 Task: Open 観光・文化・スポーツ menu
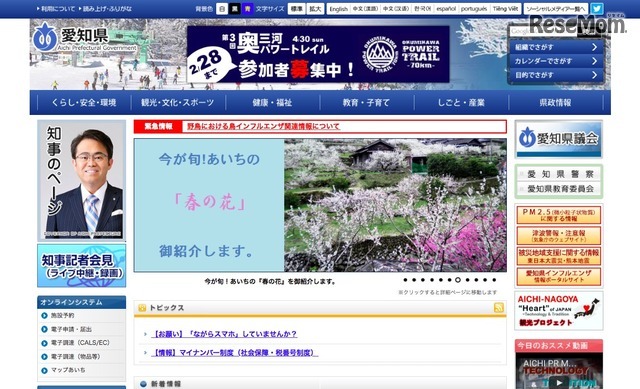pos(178,102)
